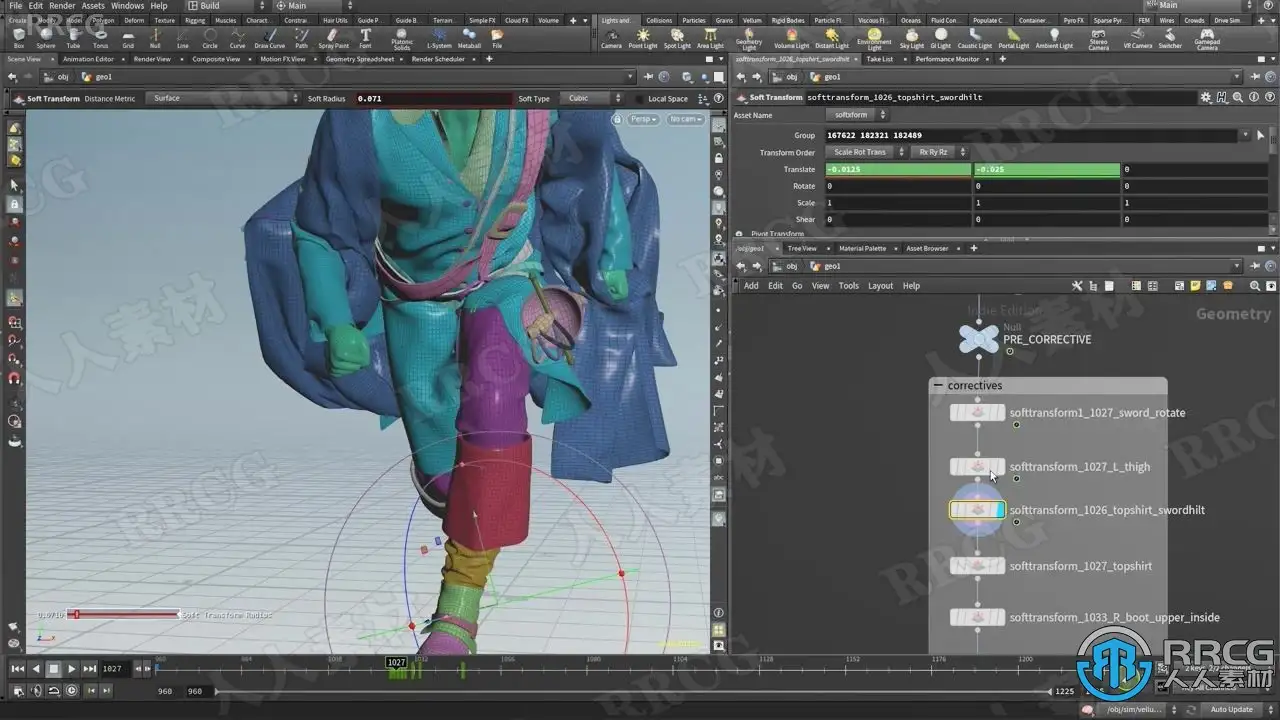Viewport: 1280px width, 720px height.
Task: Open the Render menu
Action: click(x=62, y=6)
